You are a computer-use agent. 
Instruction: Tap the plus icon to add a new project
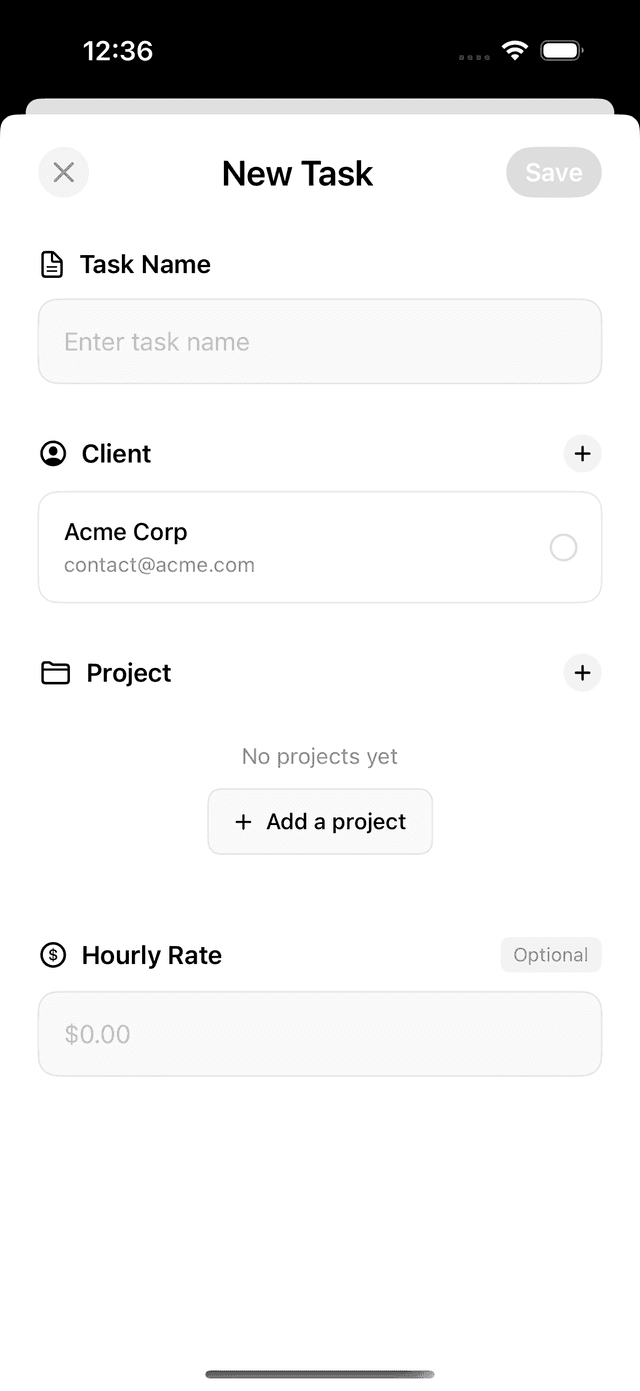point(582,673)
